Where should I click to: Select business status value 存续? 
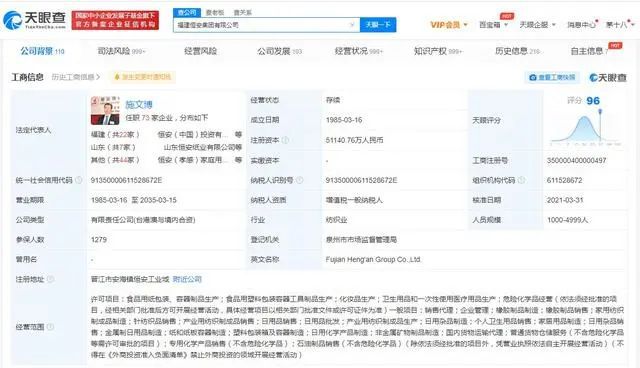click(x=333, y=100)
